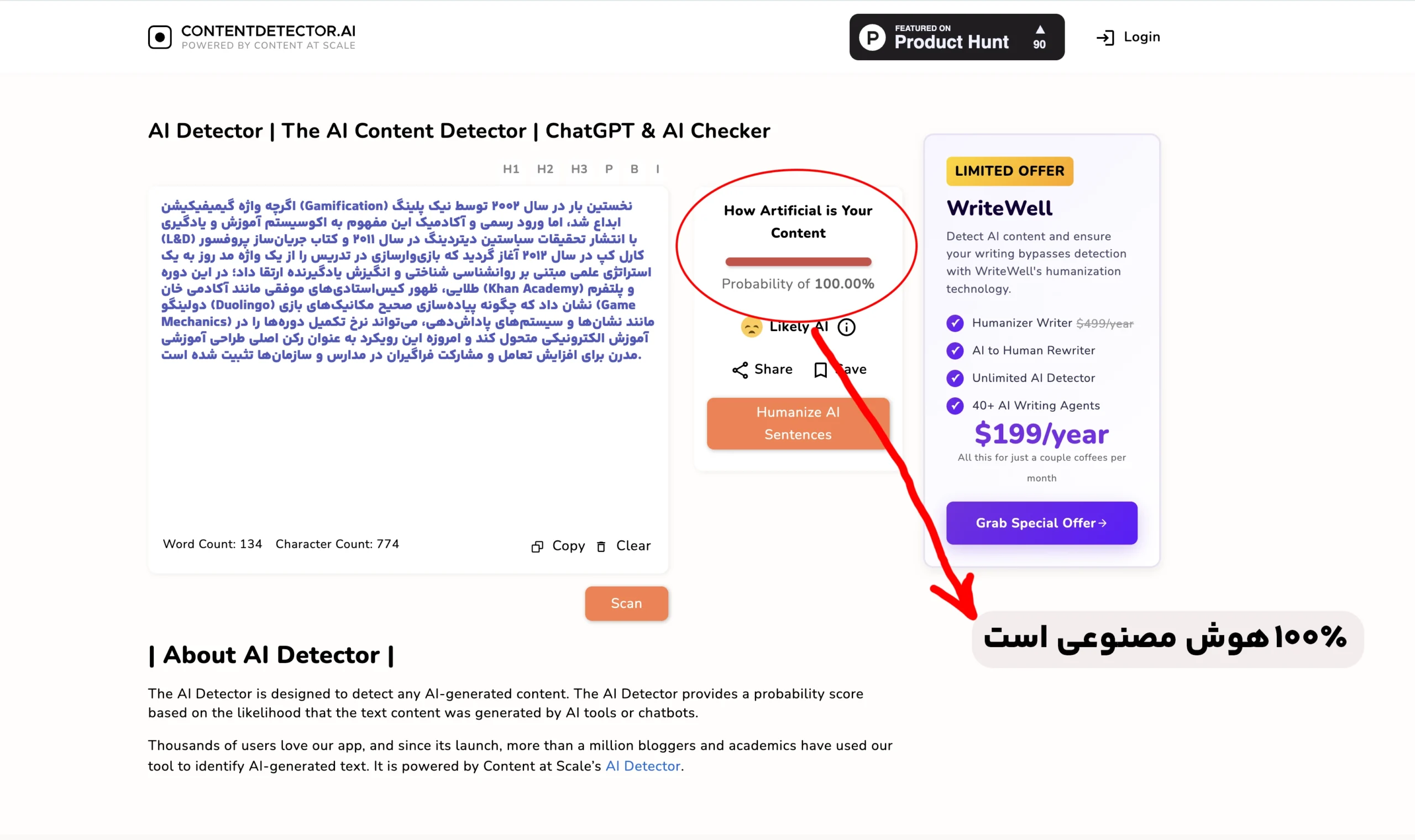The width and height of the screenshot is (1415, 840).
Task: Toggle the AI to Human Rewriter checkmark
Action: click(956, 351)
